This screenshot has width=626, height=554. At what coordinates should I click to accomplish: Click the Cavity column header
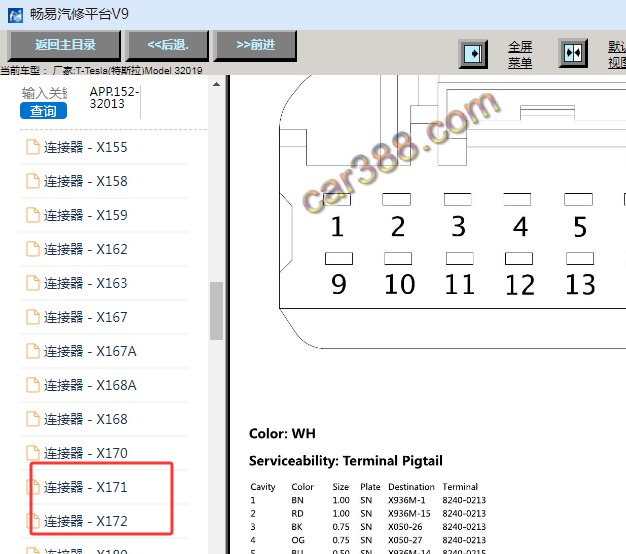(263, 487)
